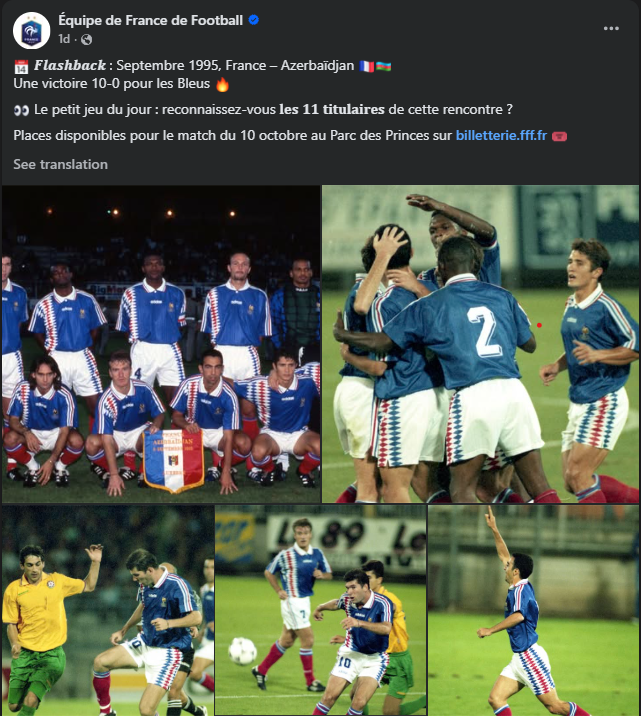
Task: View the photo of the number 10 player
Action: click(x=320, y=610)
